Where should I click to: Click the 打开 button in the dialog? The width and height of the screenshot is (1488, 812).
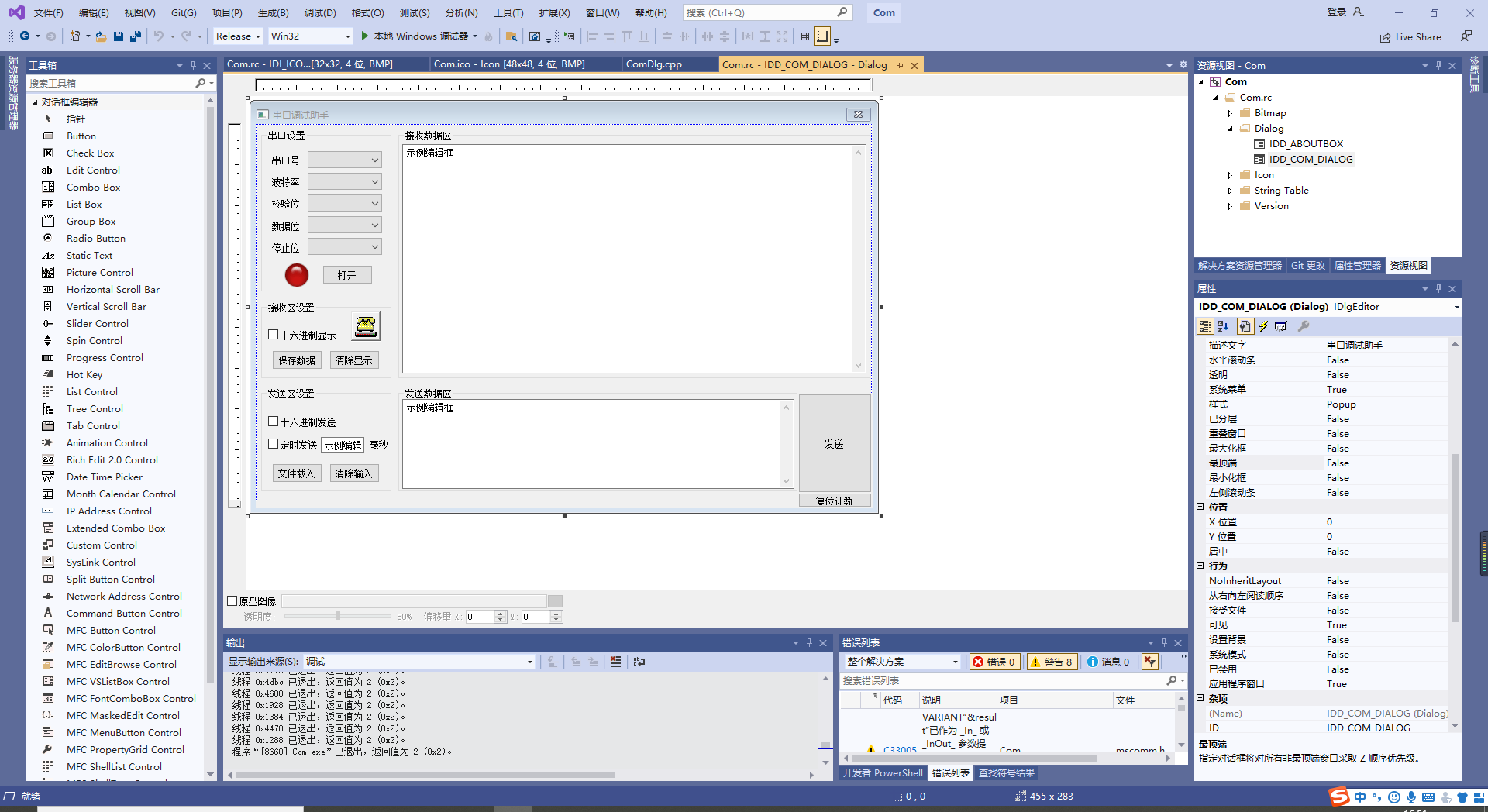pyautogui.click(x=346, y=274)
